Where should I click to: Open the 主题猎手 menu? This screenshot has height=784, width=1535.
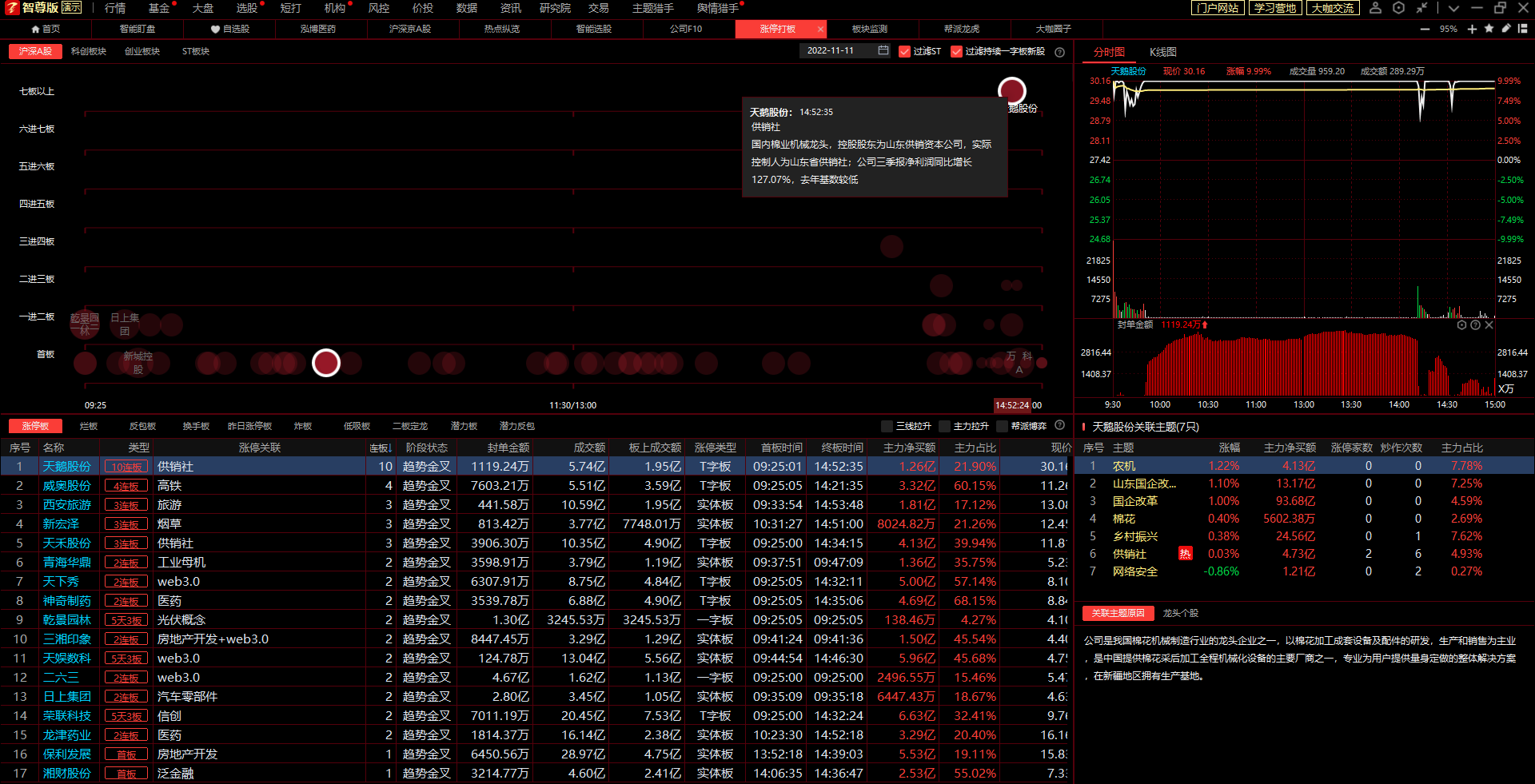pos(653,8)
